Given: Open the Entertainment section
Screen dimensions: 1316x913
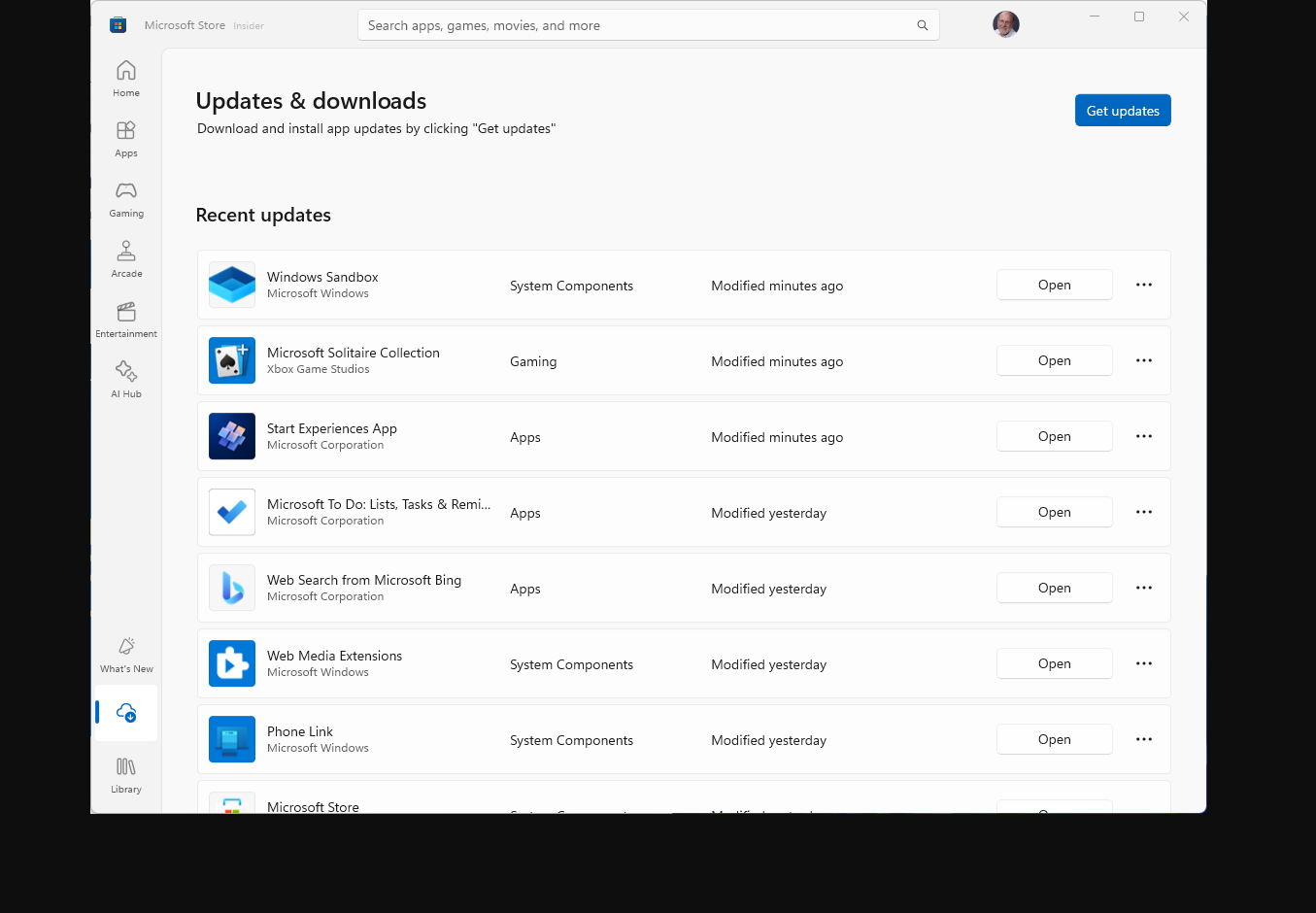Looking at the screenshot, I should (125, 319).
